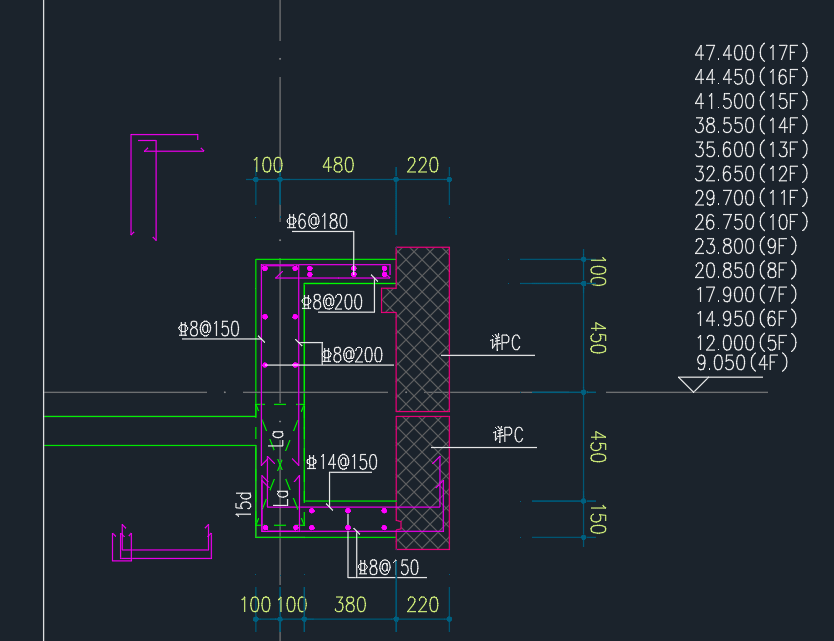Click the upper cross-hatched PC panel
Viewport: 834px width, 641px height.
[423, 330]
